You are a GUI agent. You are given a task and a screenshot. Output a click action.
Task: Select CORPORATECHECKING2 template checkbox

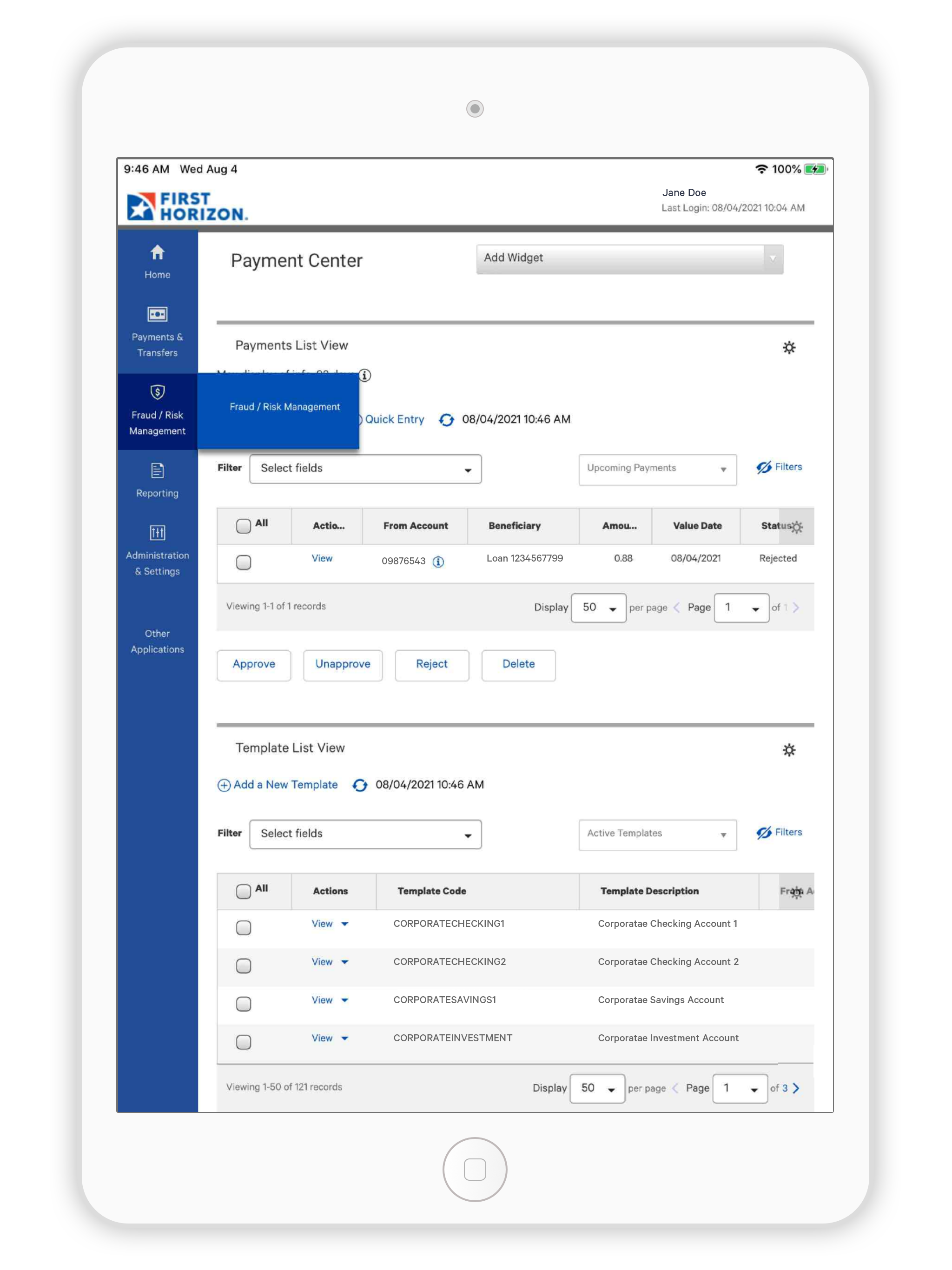click(x=244, y=966)
